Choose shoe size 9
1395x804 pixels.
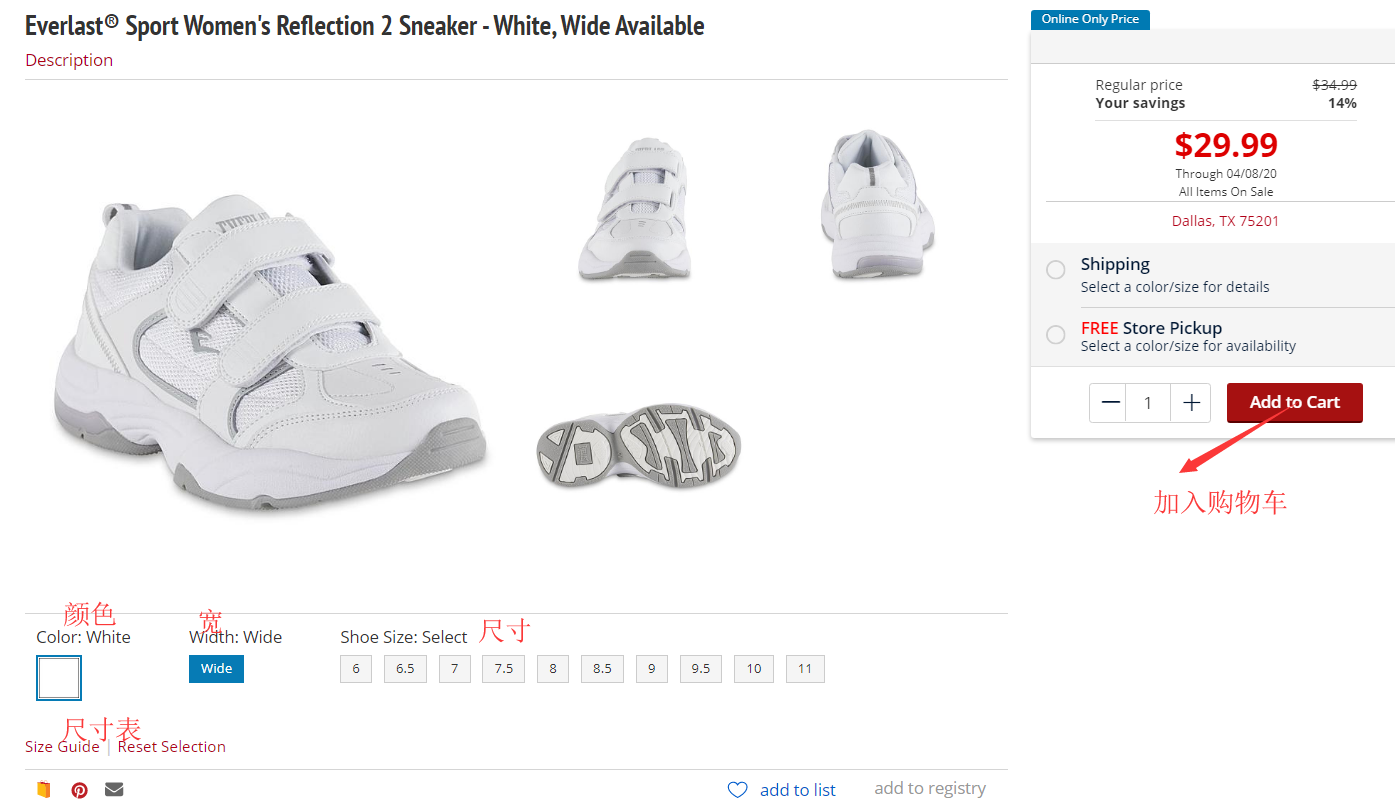tap(651, 669)
